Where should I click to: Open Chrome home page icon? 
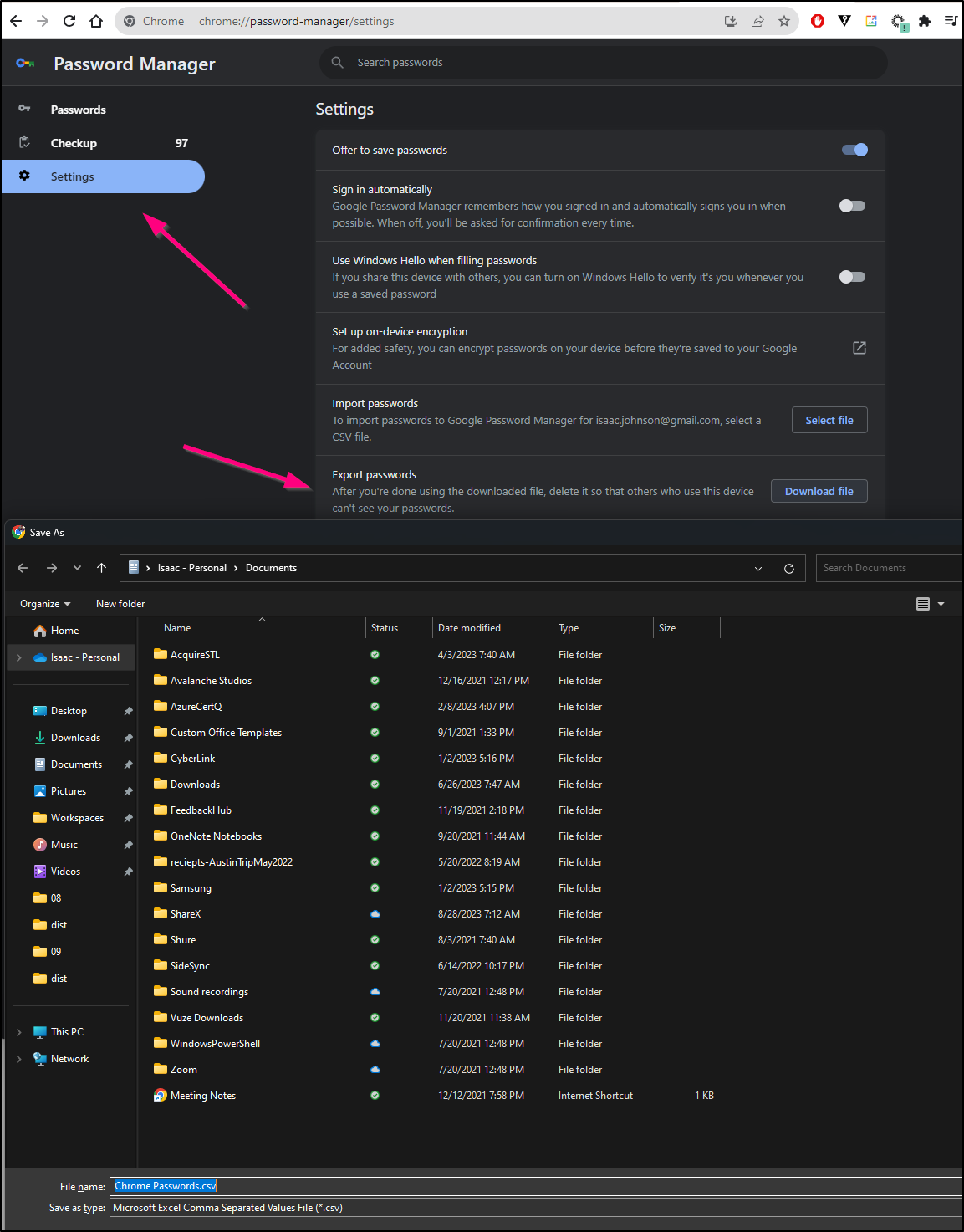click(96, 21)
